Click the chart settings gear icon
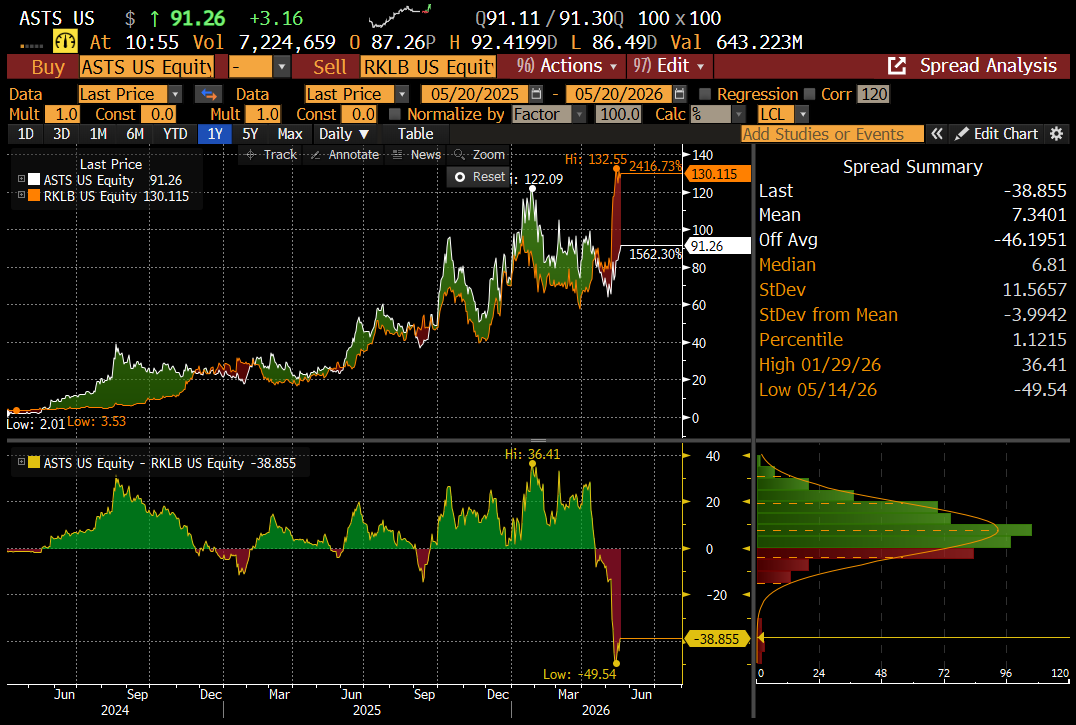This screenshot has width=1076, height=725. pyautogui.click(x=1057, y=134)
